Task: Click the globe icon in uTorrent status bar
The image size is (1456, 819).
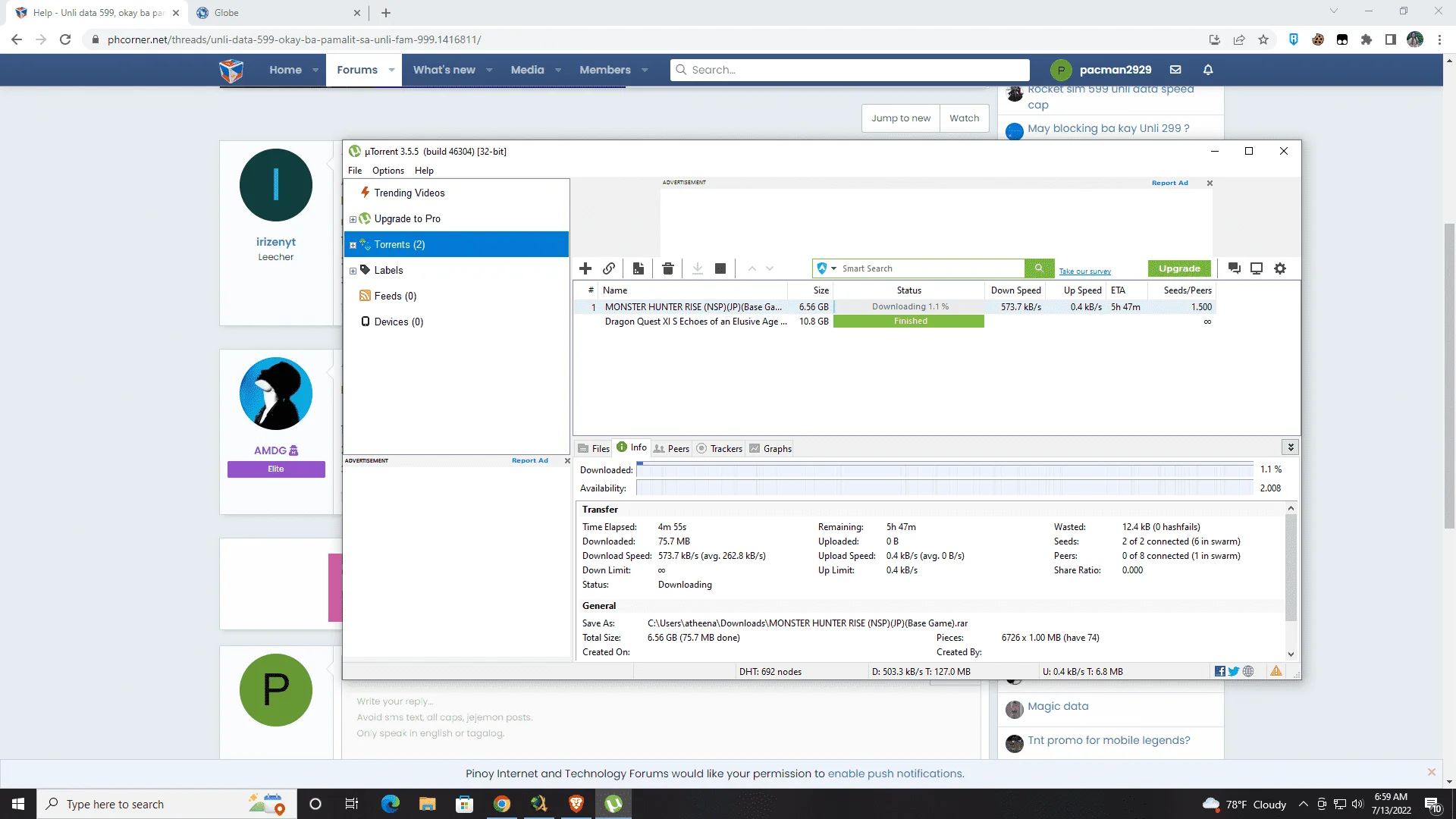Action: (1248, 671)
